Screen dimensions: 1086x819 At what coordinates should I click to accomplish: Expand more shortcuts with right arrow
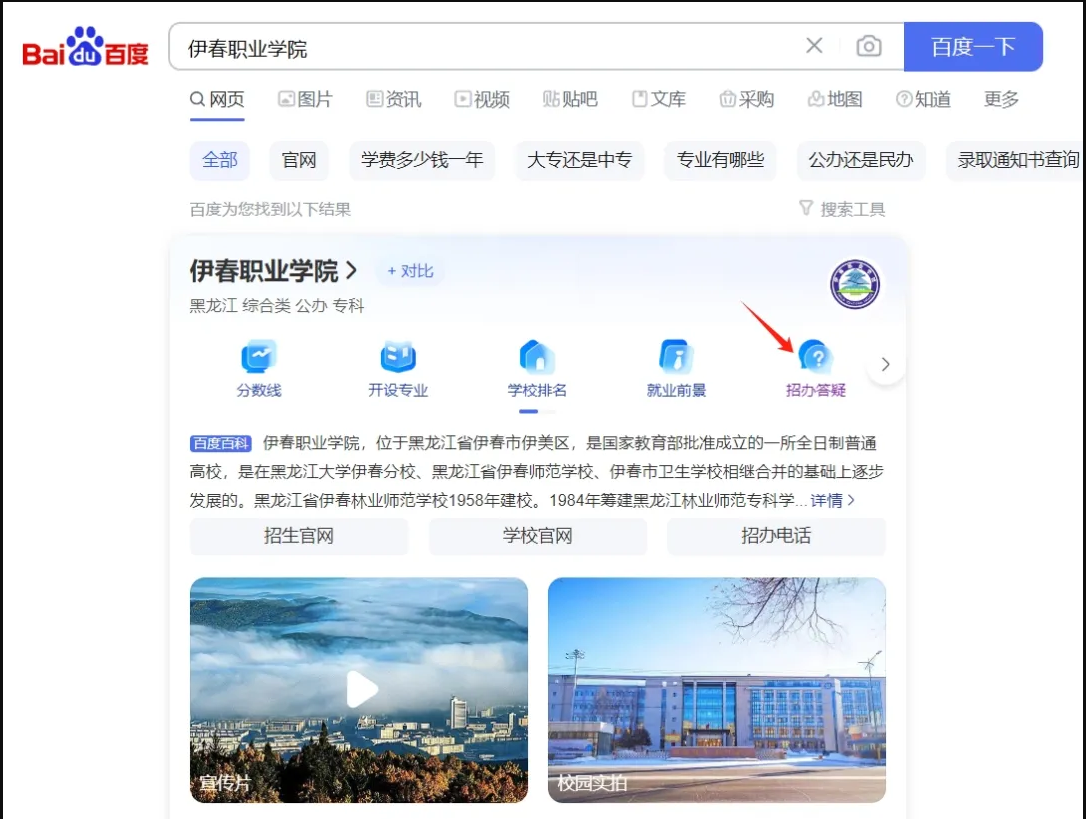(x=885, y=364)
